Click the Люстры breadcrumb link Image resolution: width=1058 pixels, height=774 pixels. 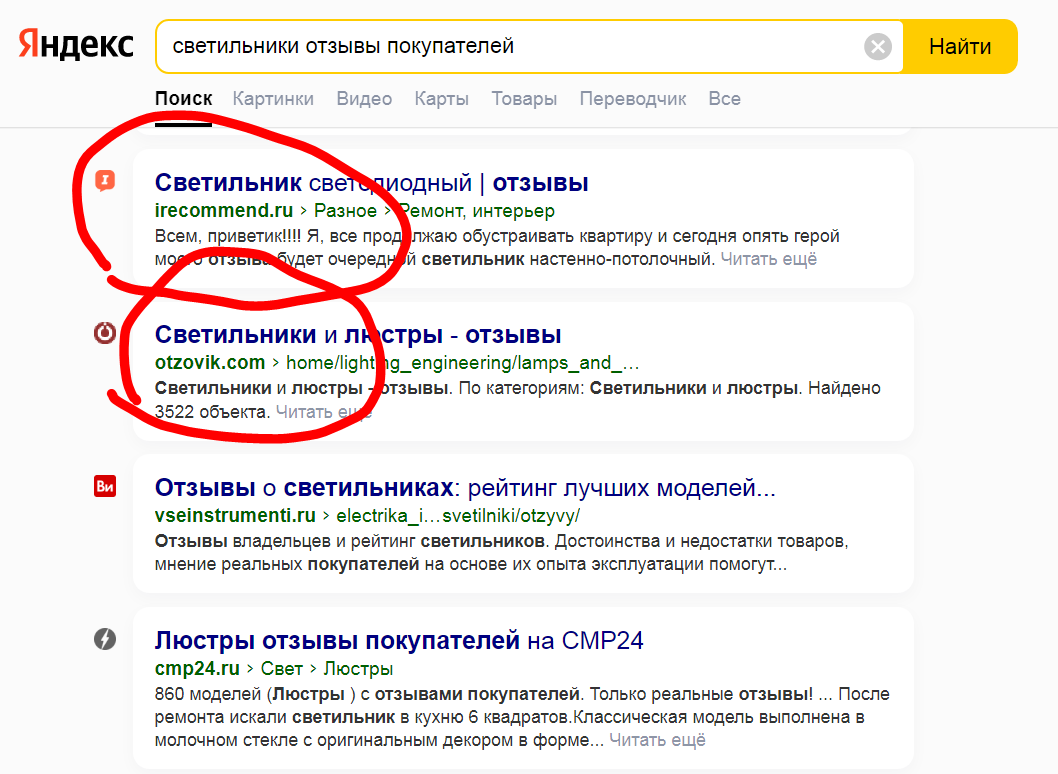tap(358, 668)
